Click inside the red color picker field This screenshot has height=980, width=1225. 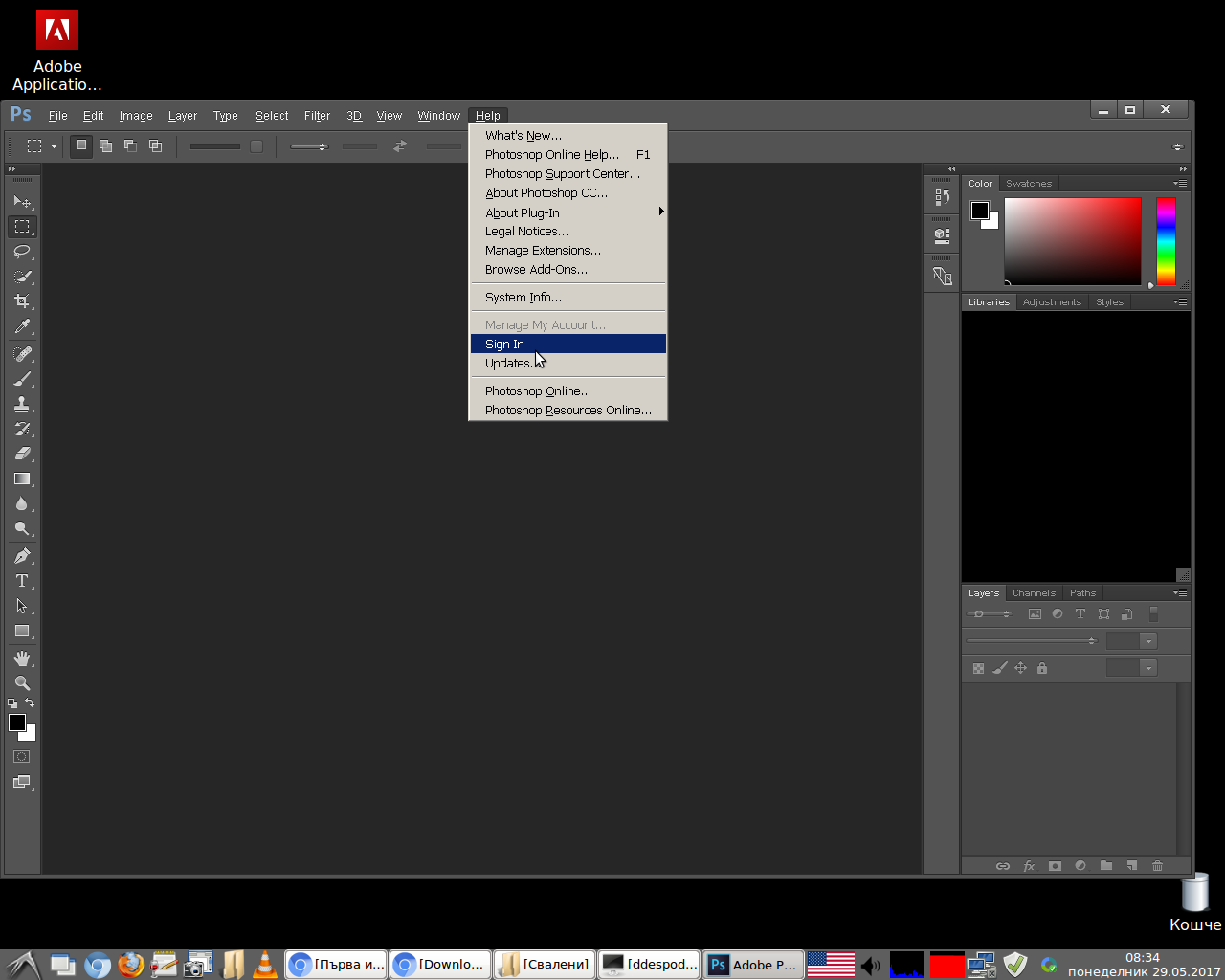coord(1072,241)
